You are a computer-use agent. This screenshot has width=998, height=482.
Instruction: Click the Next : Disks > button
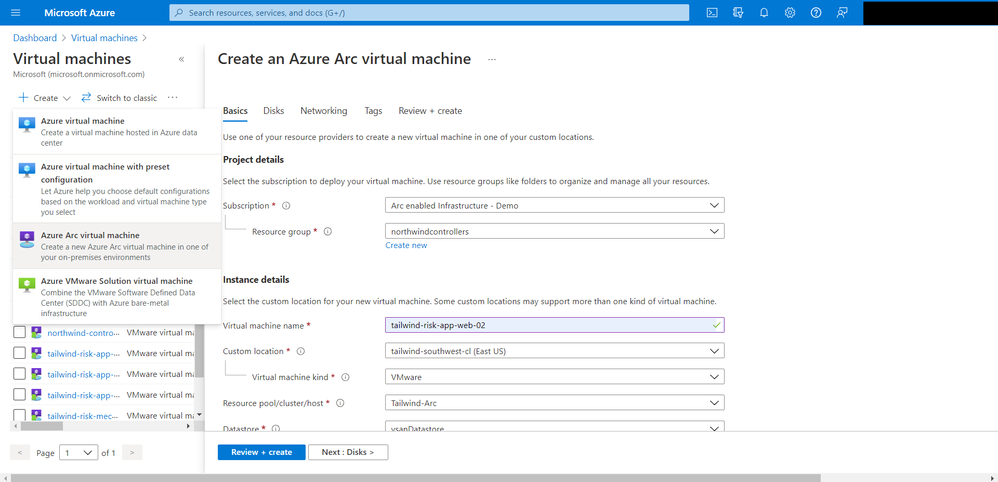point(348,452)
